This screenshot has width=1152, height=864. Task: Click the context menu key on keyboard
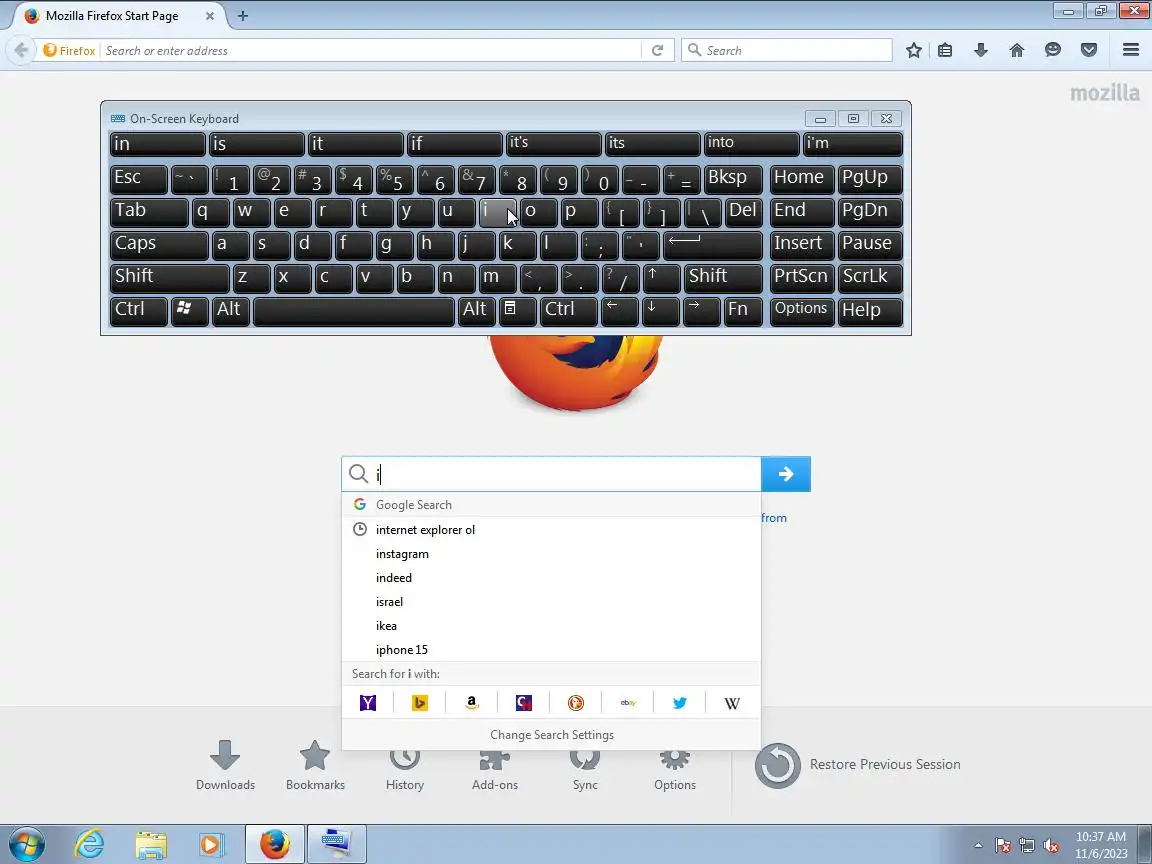(x=517, y=311)
